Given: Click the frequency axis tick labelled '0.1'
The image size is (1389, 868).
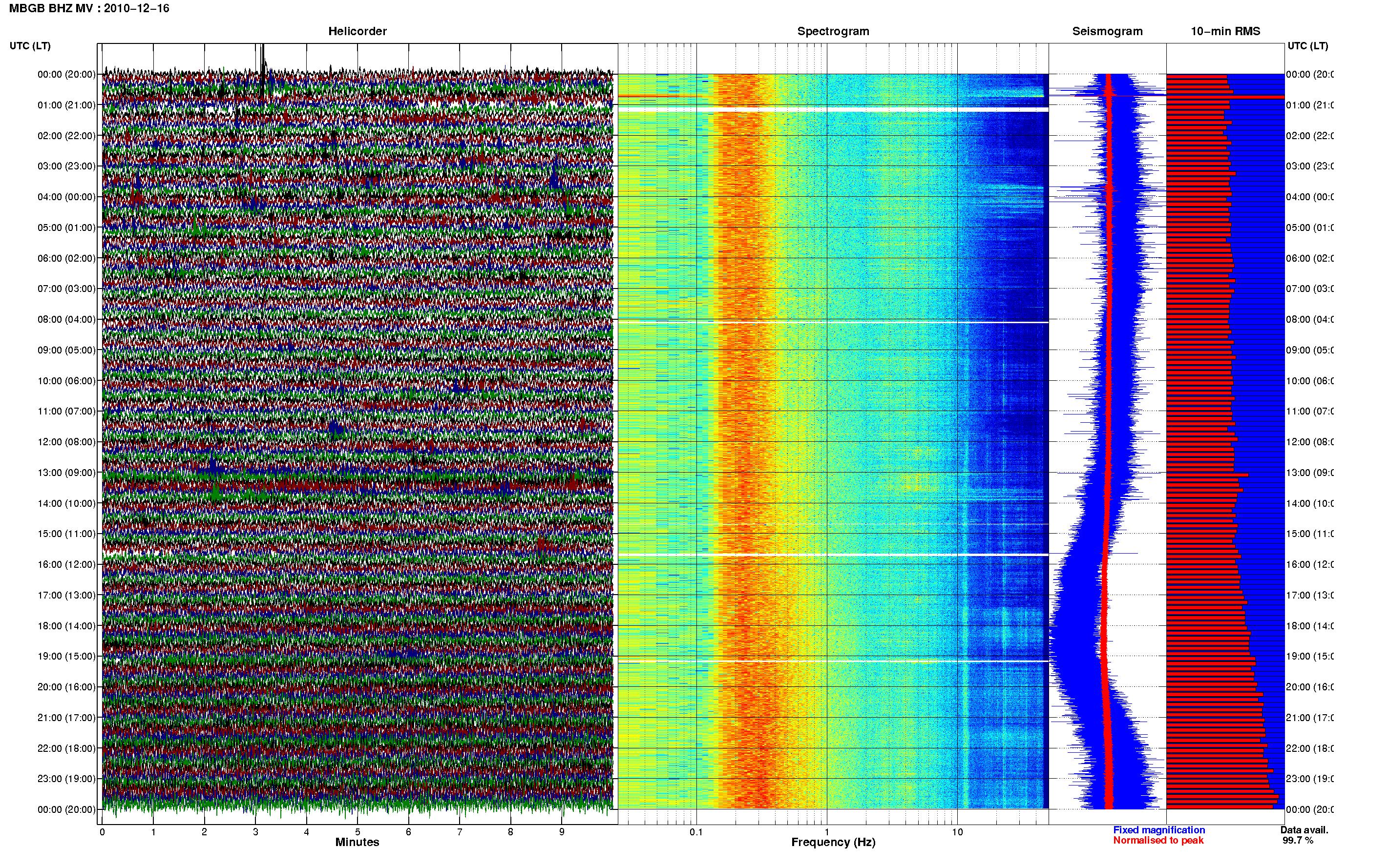Looking at the screenshot, I should click(x=696, y=832).
